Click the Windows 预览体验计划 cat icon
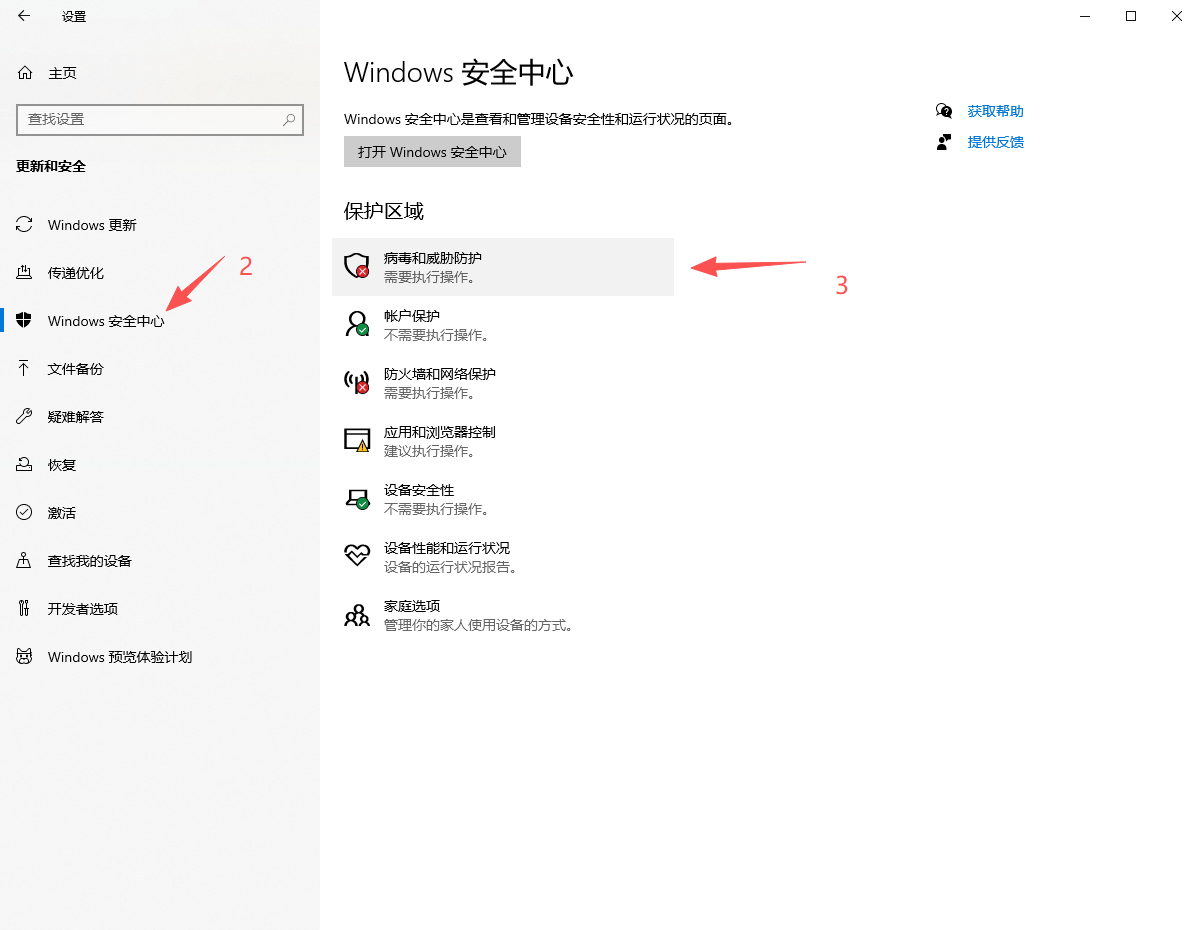The image size is (1200, 930). (x=24, y=657)
